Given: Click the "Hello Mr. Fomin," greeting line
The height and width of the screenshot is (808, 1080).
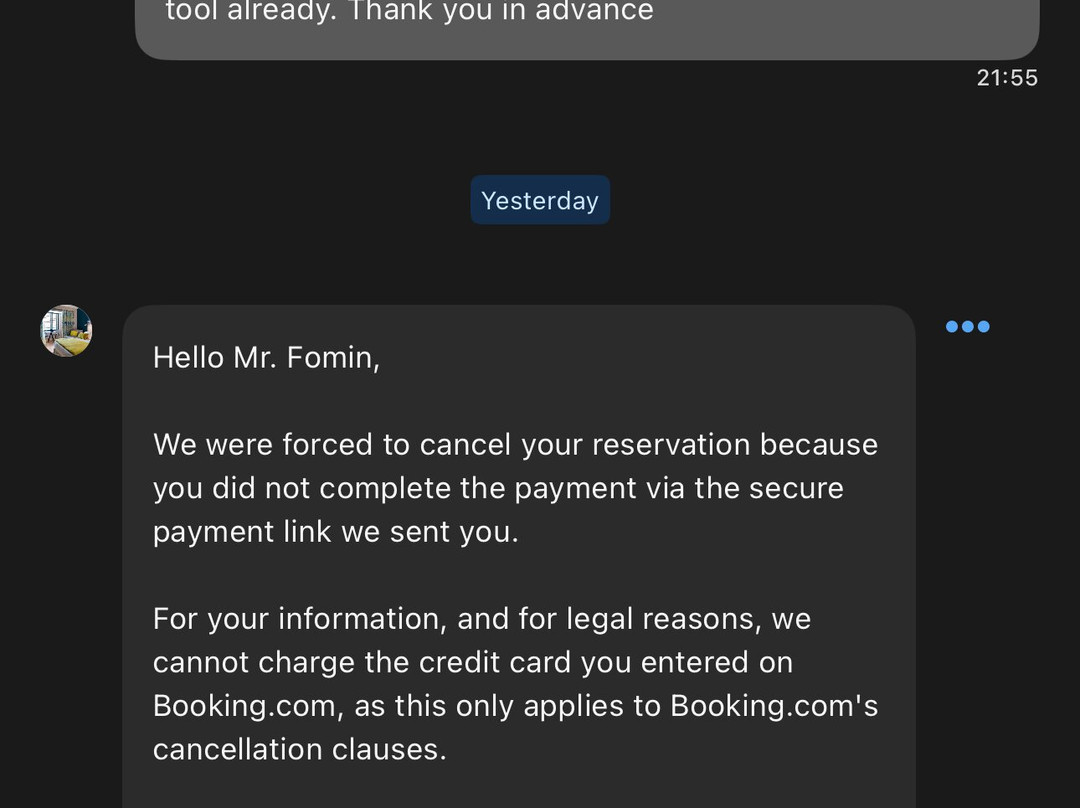Looking at the screenshot, I should [x=266, y=357].
